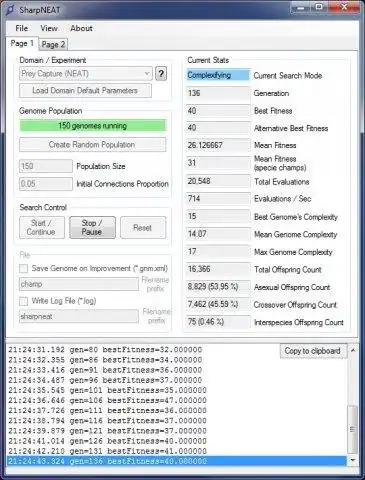Minimize the SharpNEAT window
365x480 pixels.
pos(300,8)
